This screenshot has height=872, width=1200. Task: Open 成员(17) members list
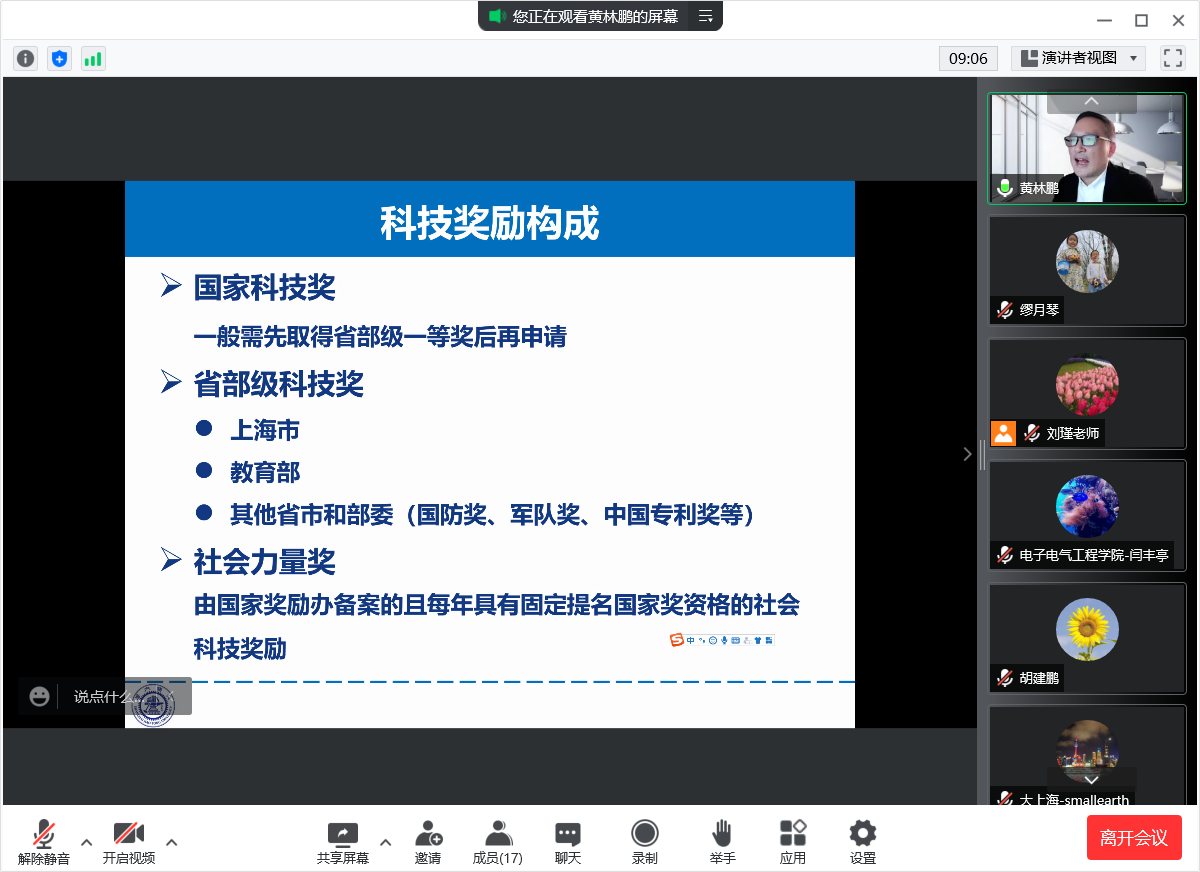point(497,842)
